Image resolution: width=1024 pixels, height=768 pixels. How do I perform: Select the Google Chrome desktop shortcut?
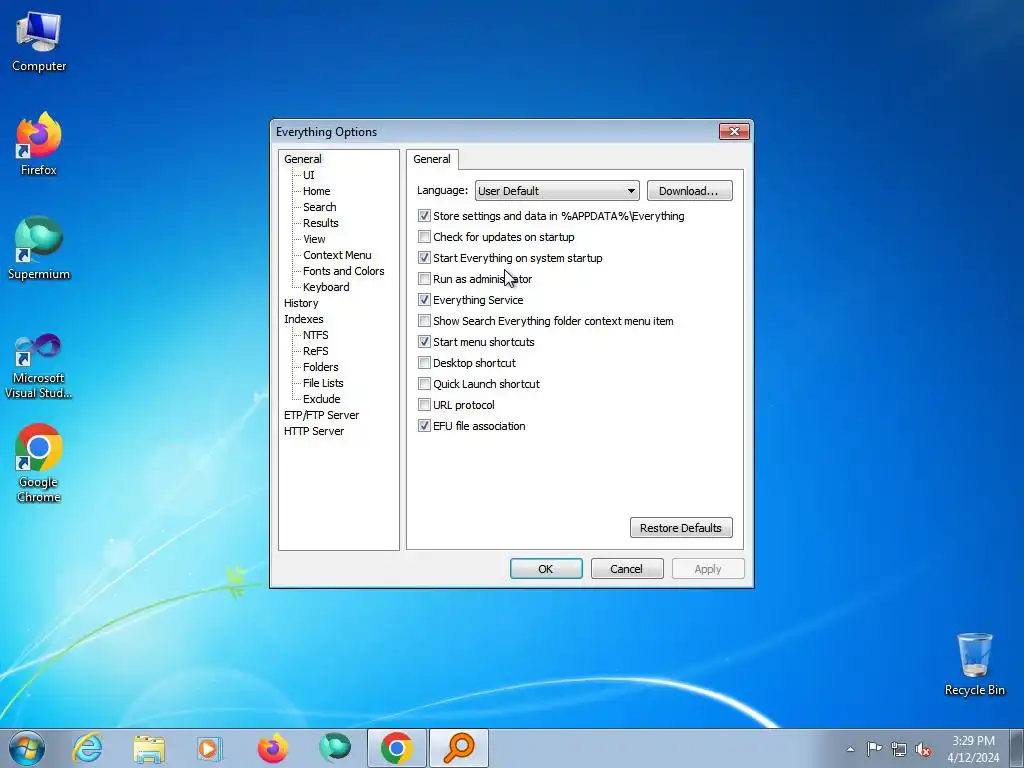39,463
